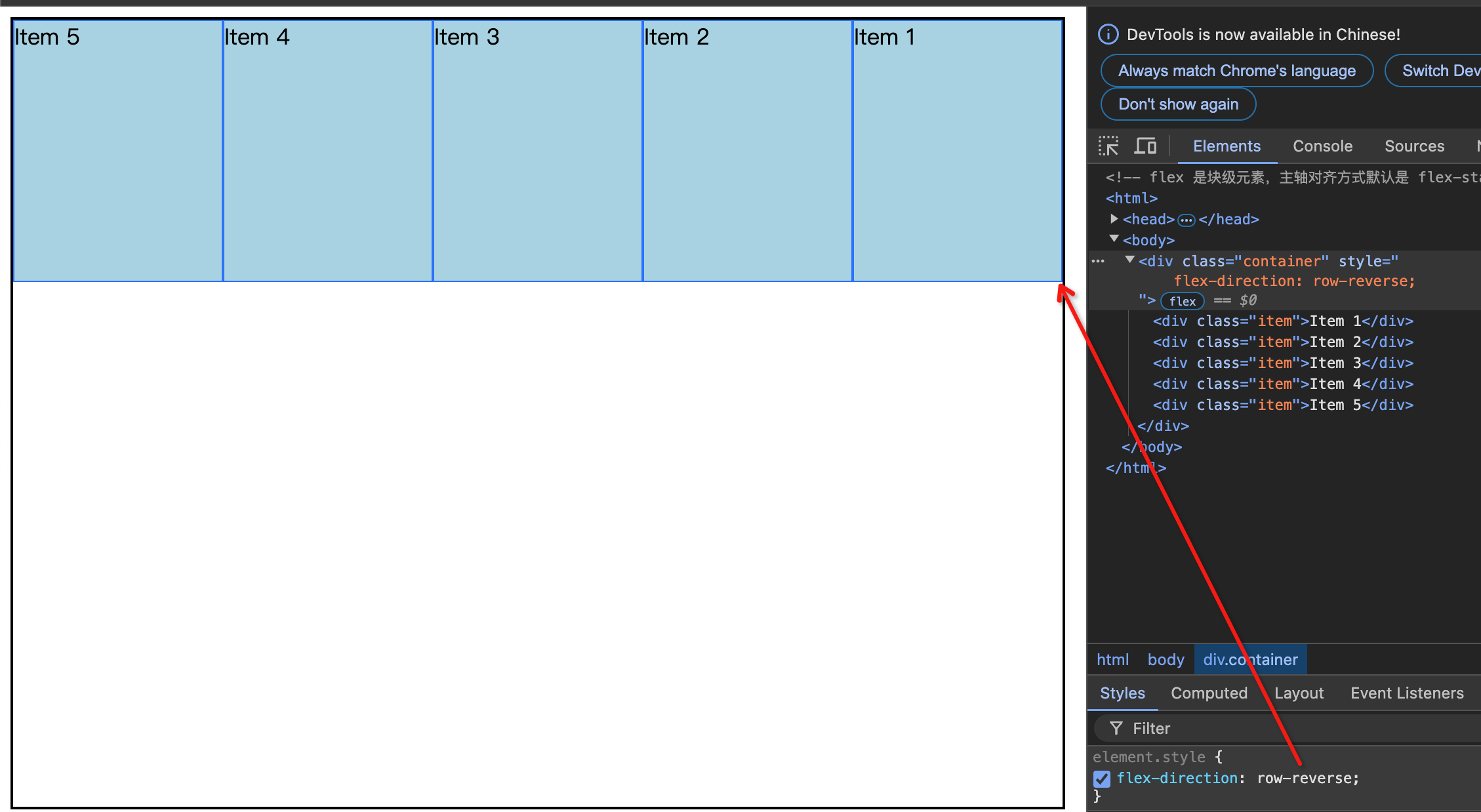Click the flex badge on container div
This screenshot has width=1481, height=812.
click(x=1182, y=301)
